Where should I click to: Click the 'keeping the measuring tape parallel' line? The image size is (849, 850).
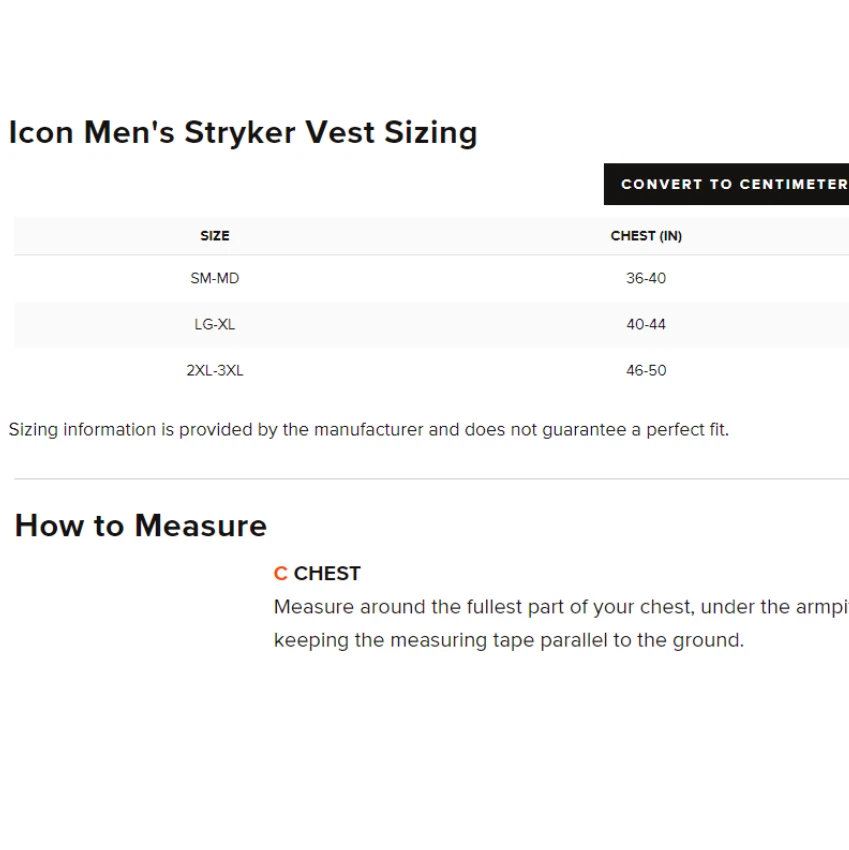click(509, 640)
